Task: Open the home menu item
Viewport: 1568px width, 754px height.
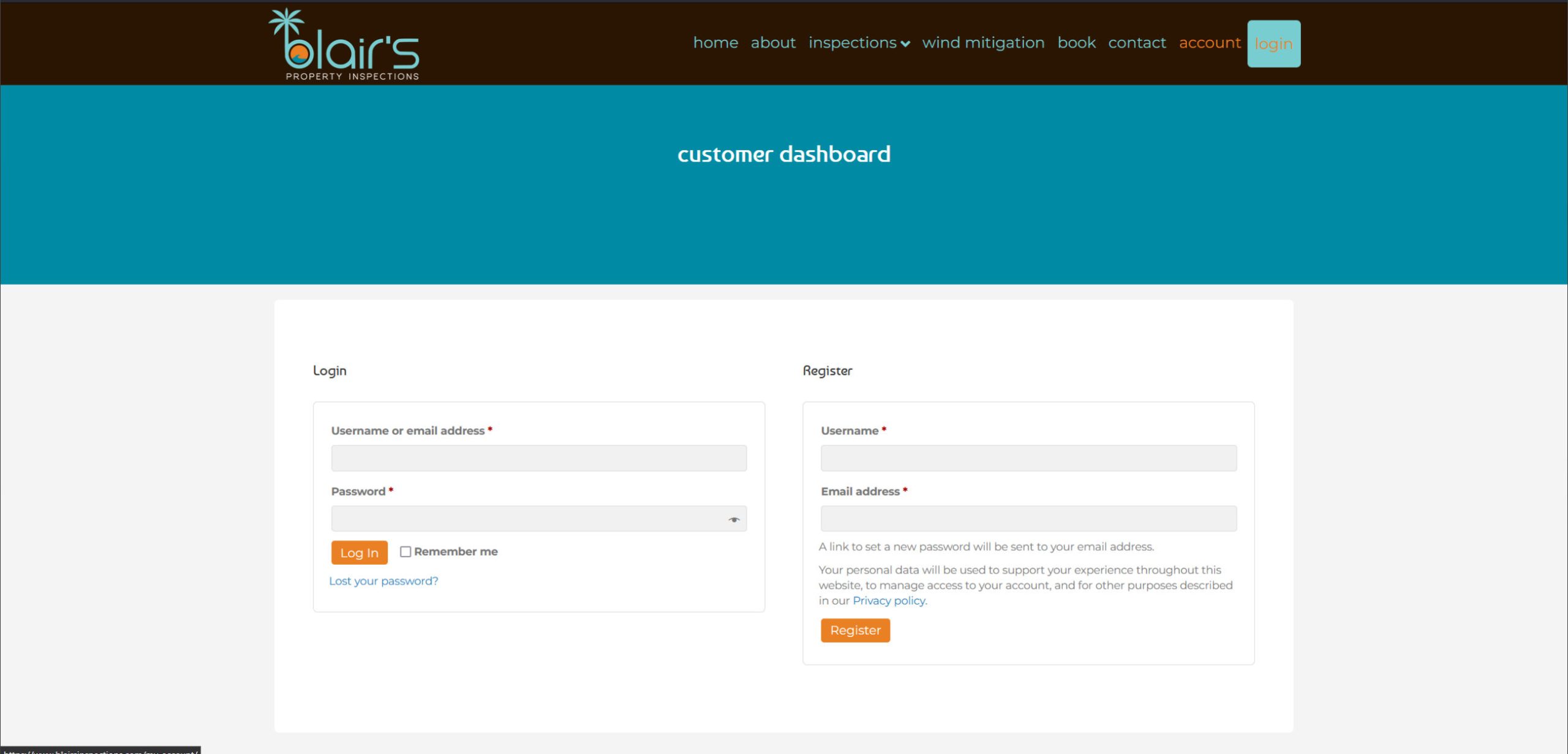Action: [x=715, y=43]
